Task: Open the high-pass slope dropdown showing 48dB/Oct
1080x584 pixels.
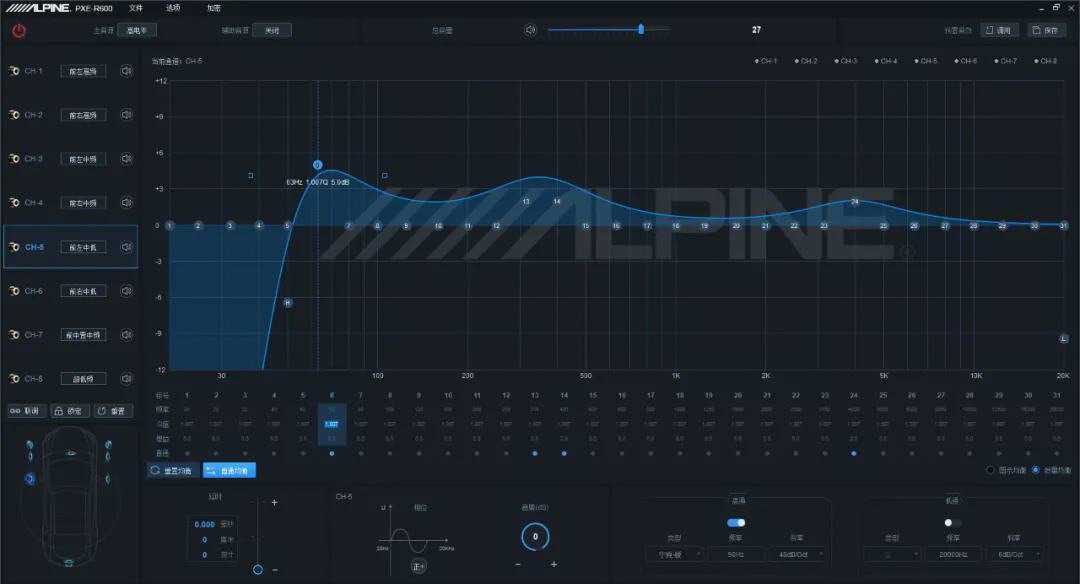Action: [x=796, y=554]
